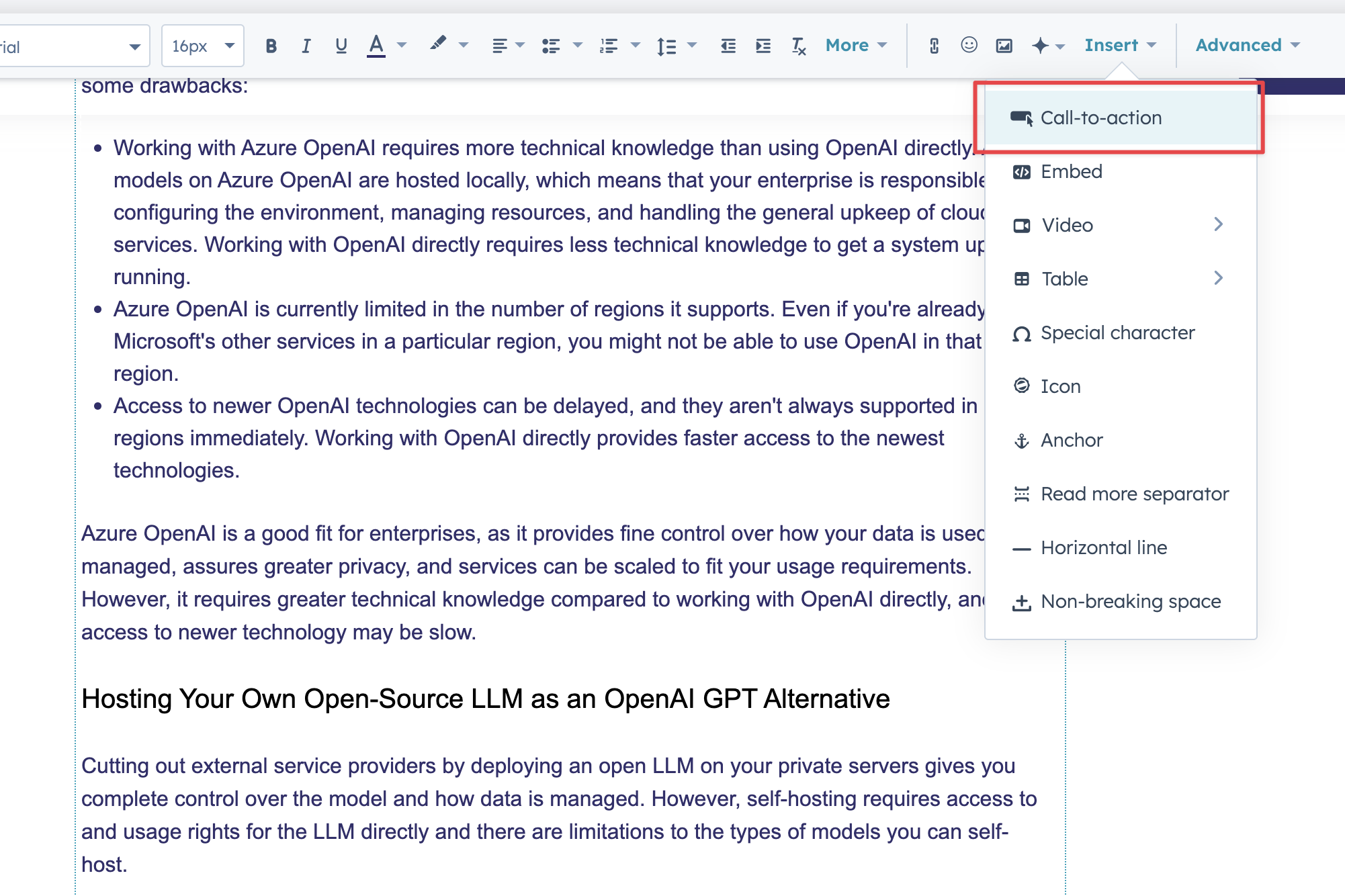1345x896 pixels.
Task: Open the AI sparkle assistant
Action: [x=1040, y=45]
